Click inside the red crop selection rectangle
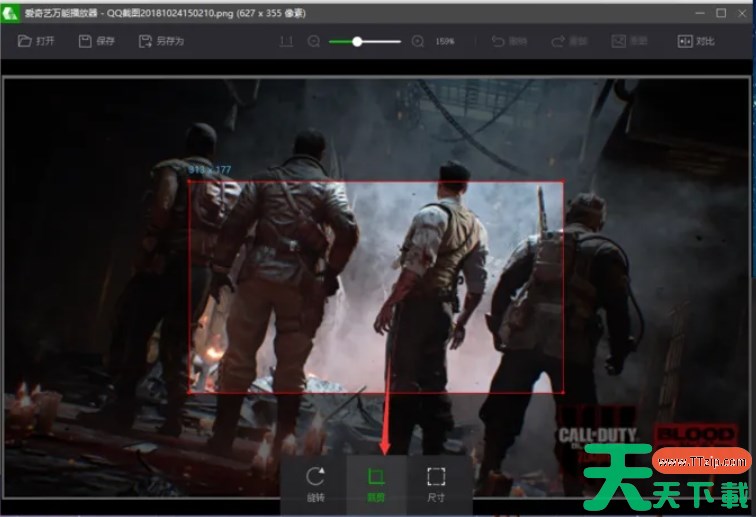The width and height of the screenshot is (756, 517). (376, 287)
